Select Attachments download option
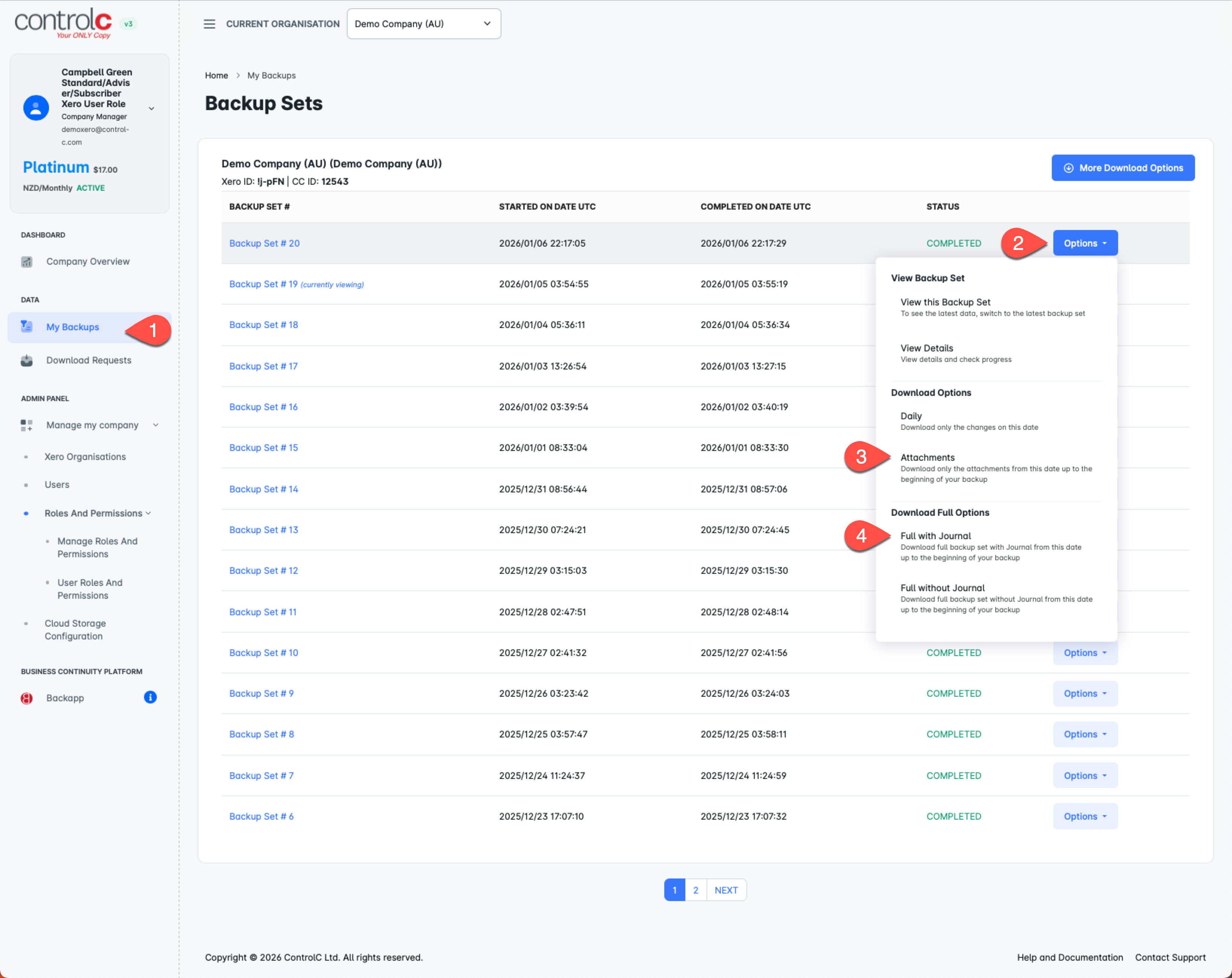Image resolution: width=1232 pixels, height=978 pixels. [x=927, y=458]
